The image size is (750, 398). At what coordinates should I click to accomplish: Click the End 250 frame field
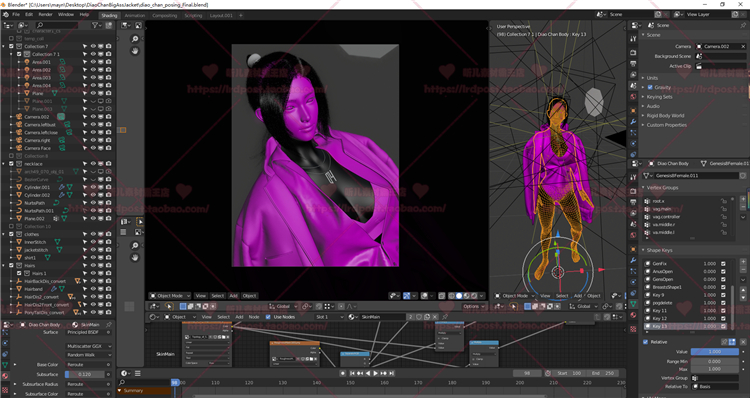(603, 373)
